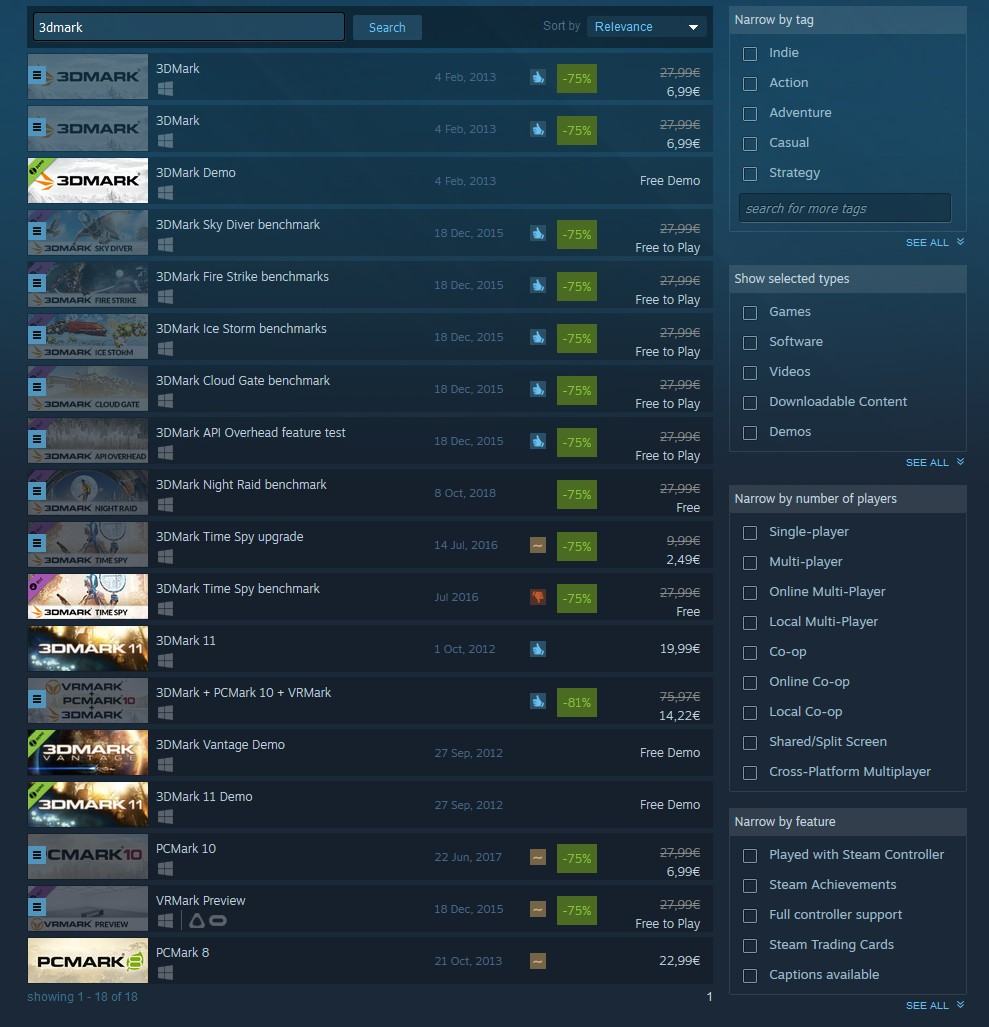Click the Windows icon under PCMark 8
Screen dimensions: 989x1027
point(166,973)
